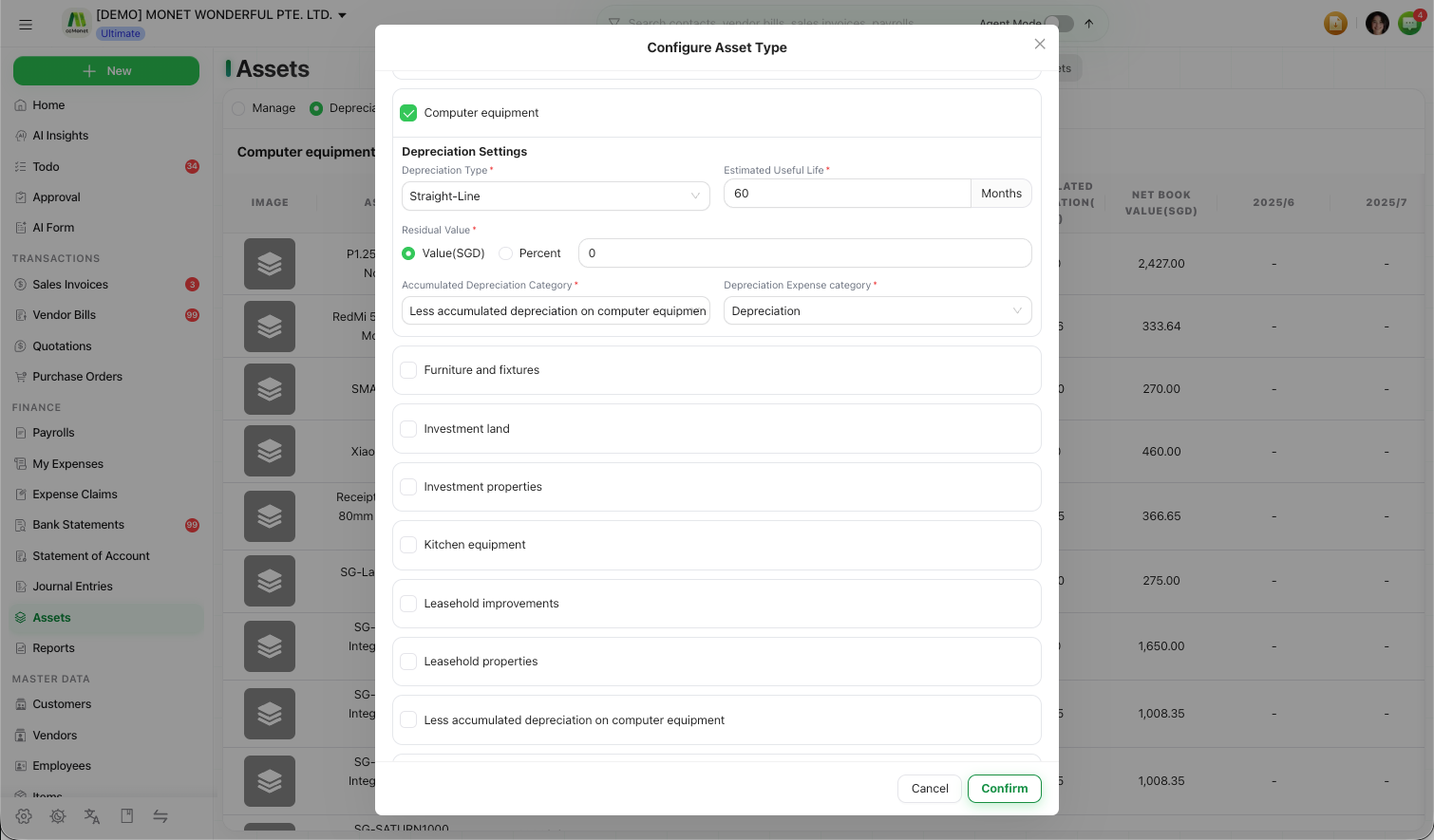Select the Manage radio option
The image size is (1434, 840).
pos(238,108)
